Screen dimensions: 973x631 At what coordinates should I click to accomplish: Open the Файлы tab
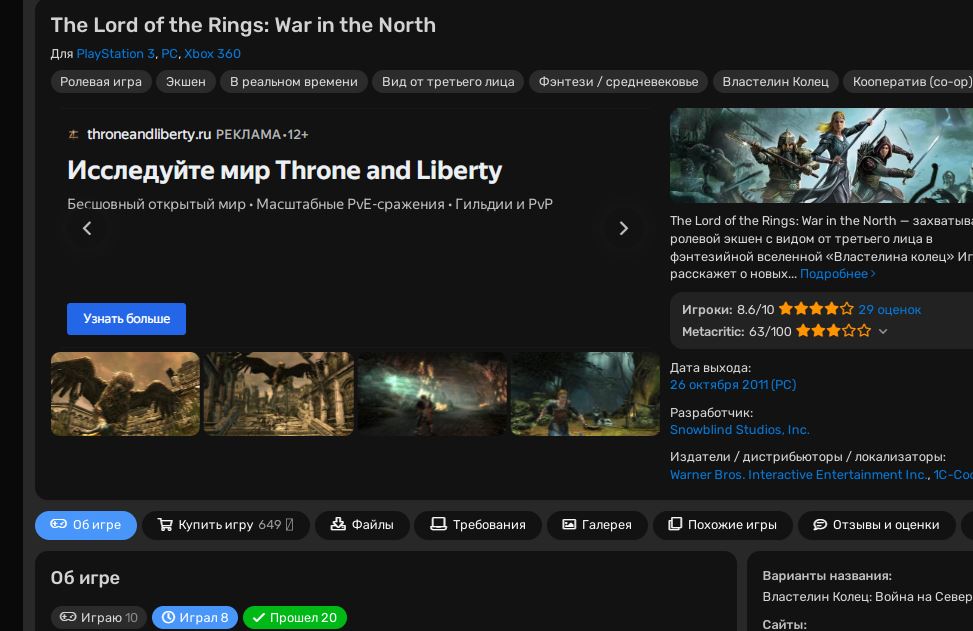[362, 525]
